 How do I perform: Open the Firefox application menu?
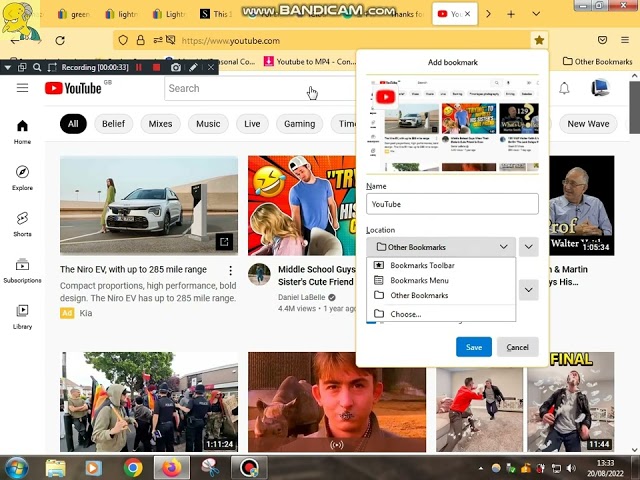(625, 40)
